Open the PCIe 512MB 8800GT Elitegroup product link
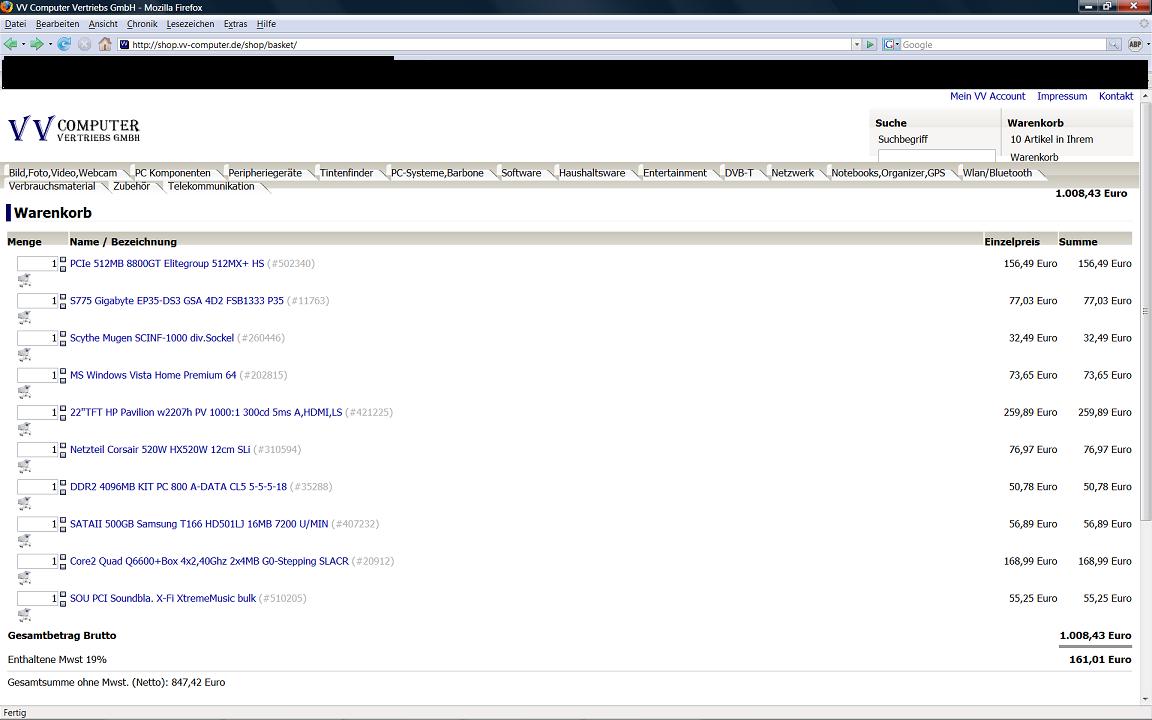Screen dimensions: 1152x720 (167, 263)
